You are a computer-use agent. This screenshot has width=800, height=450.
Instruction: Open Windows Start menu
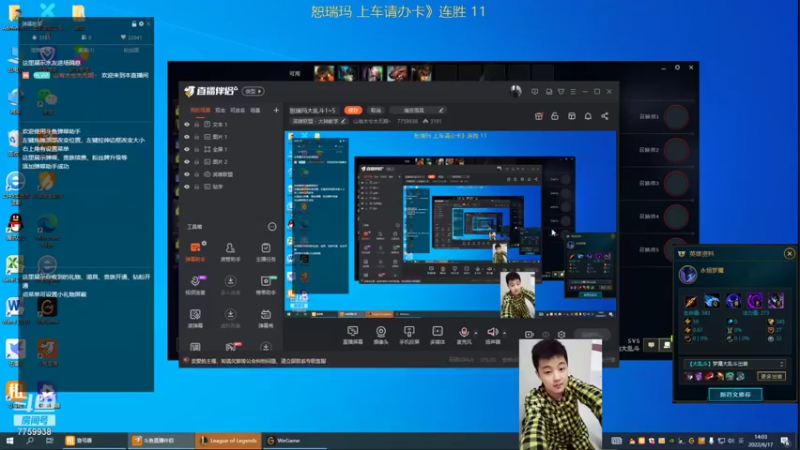point(10,441)
